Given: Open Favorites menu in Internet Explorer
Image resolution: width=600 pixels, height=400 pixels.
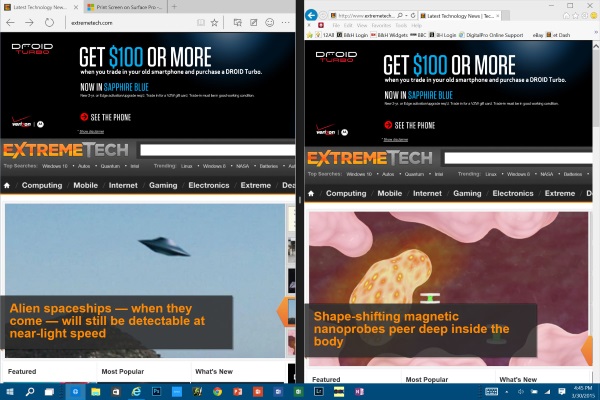Looking at the screenshot, I should tap(381, 25).
